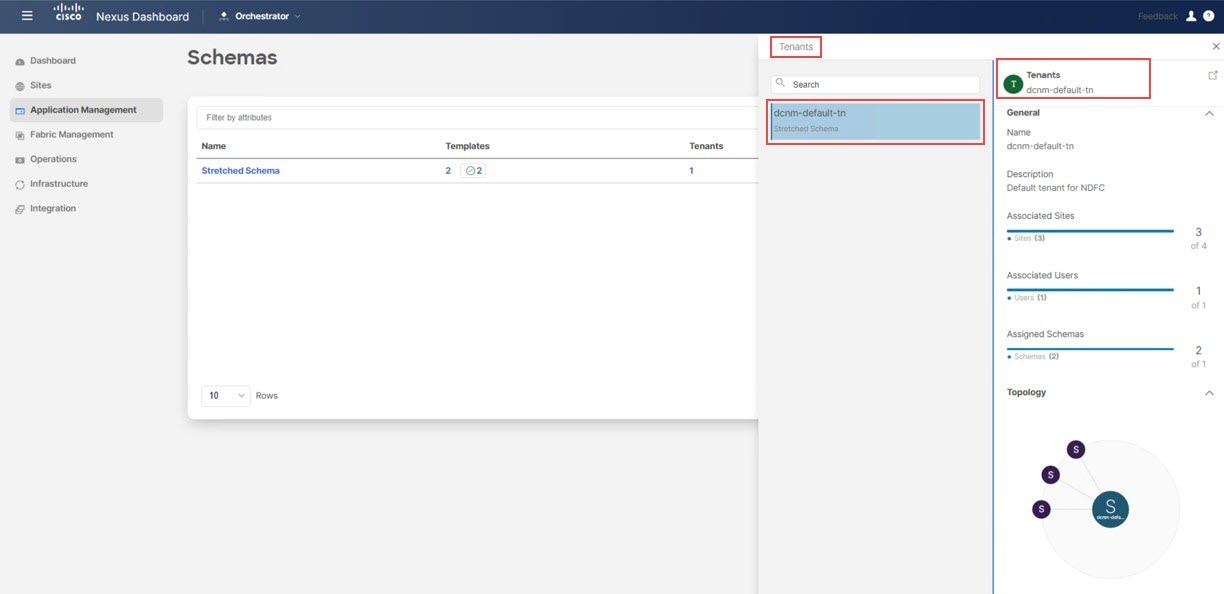Screen dimensions: 1224x594
Task: Select dcnm-default-tn in the tenant list
Action: coord(876,121)
